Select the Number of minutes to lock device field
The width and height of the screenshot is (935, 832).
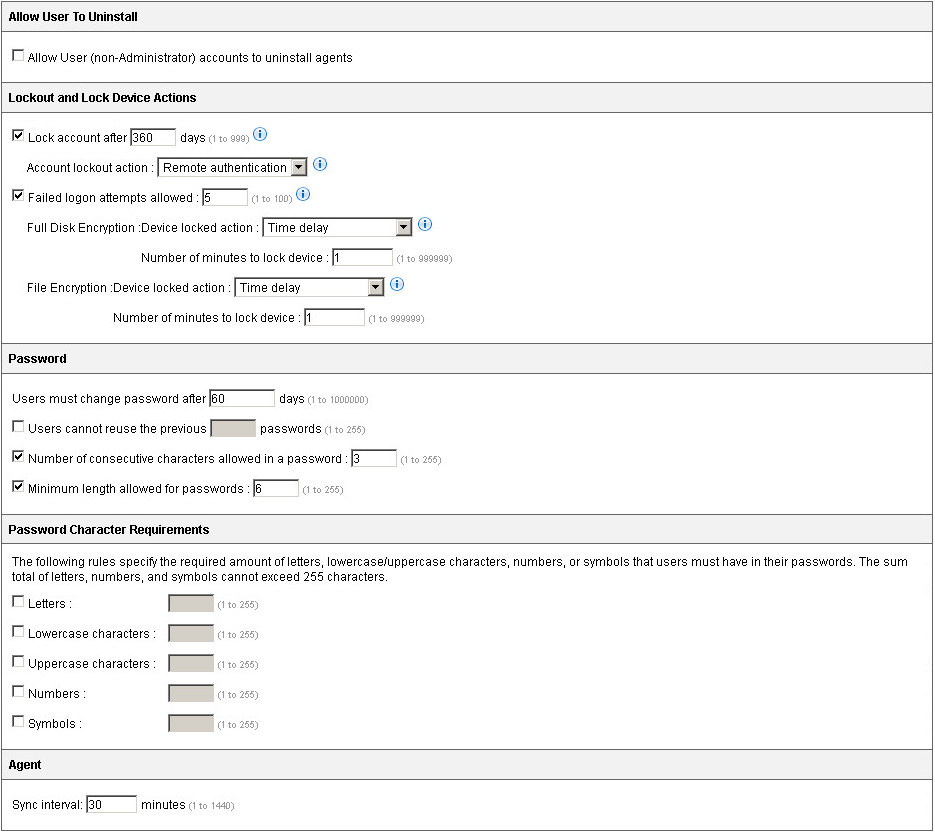click(x=362, y=257)
